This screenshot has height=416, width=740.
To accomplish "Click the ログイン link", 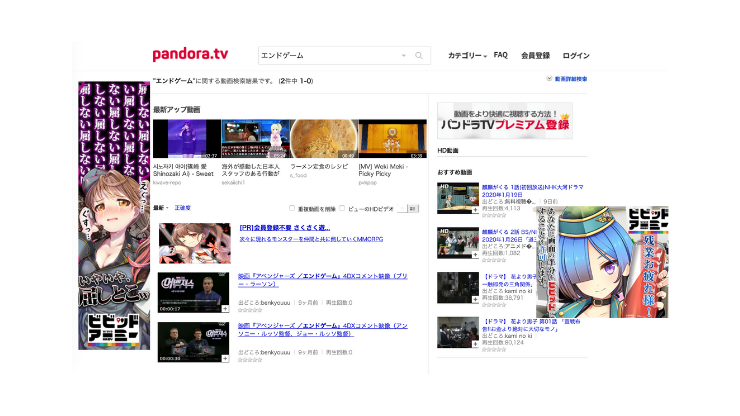I will coord(576,56).
